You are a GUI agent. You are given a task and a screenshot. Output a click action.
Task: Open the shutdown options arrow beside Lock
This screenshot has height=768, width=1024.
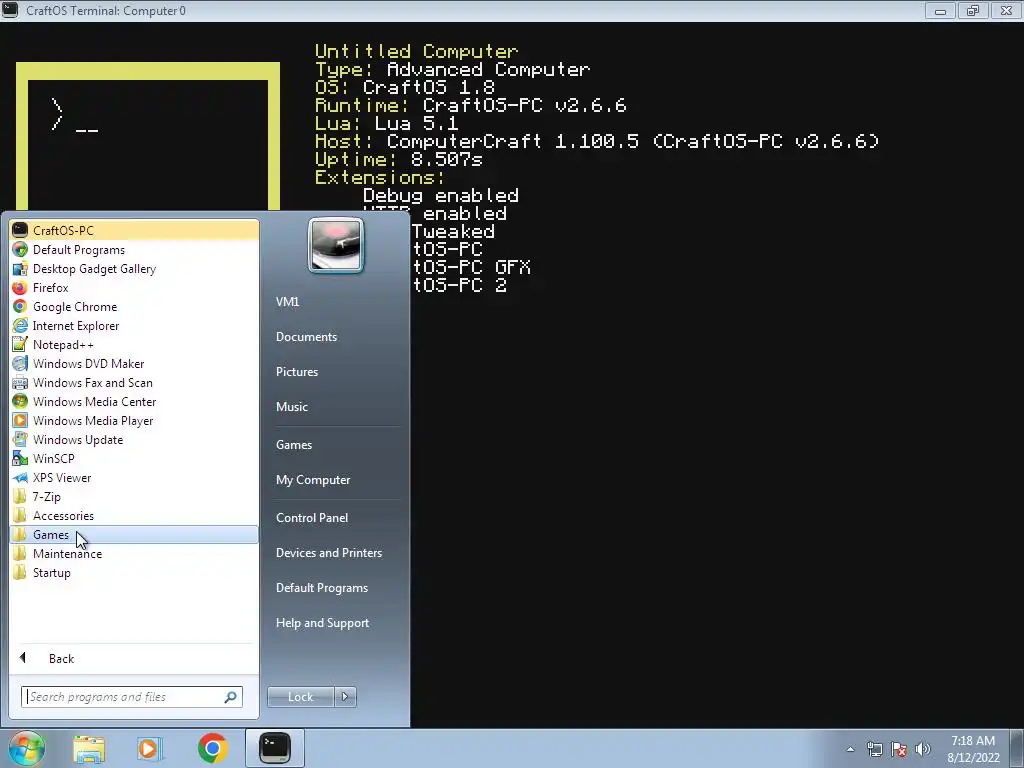click(345, 697)
